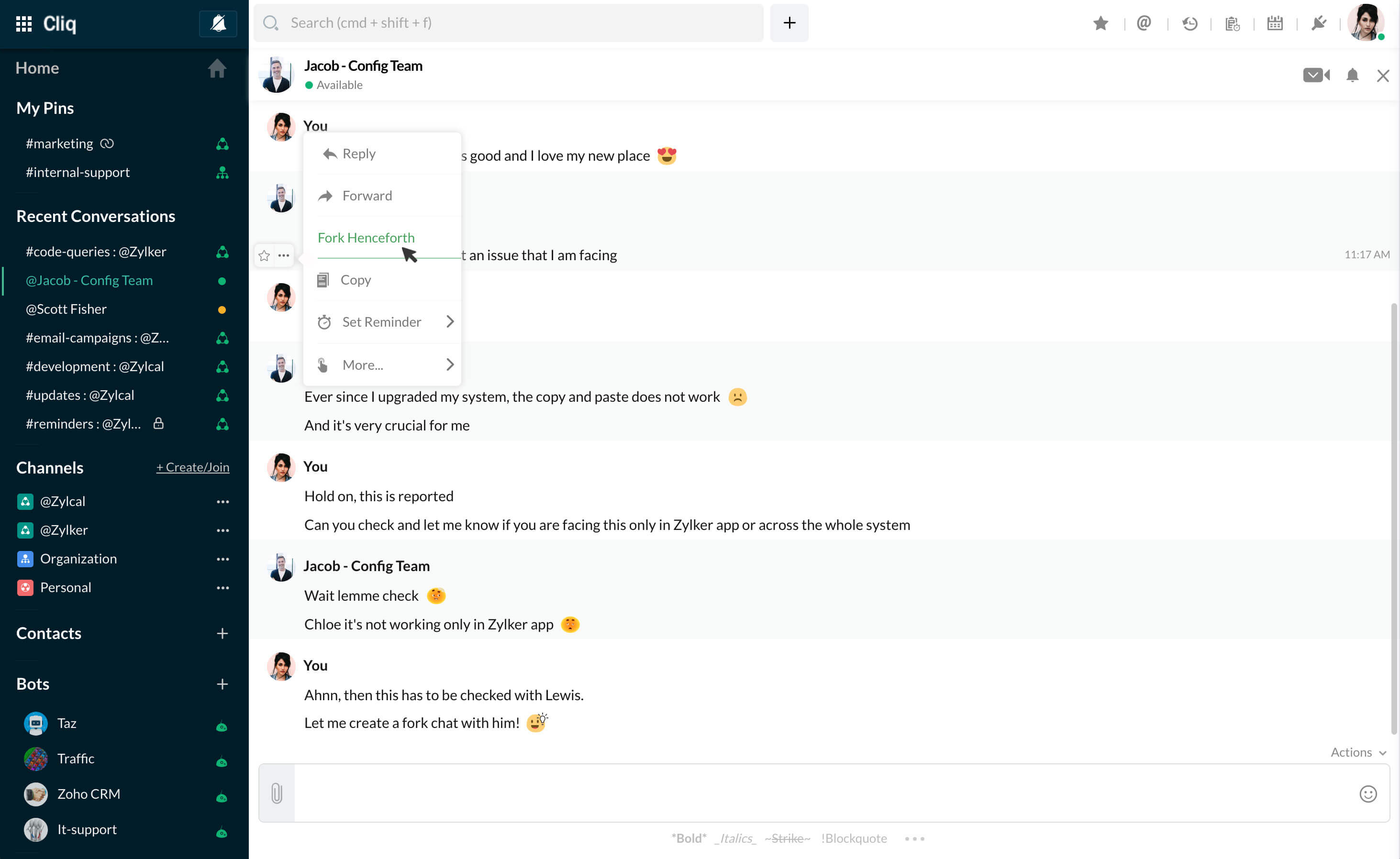Click the plus button next to search
This screenshot has width=1400, height=859.
point(789,23)
